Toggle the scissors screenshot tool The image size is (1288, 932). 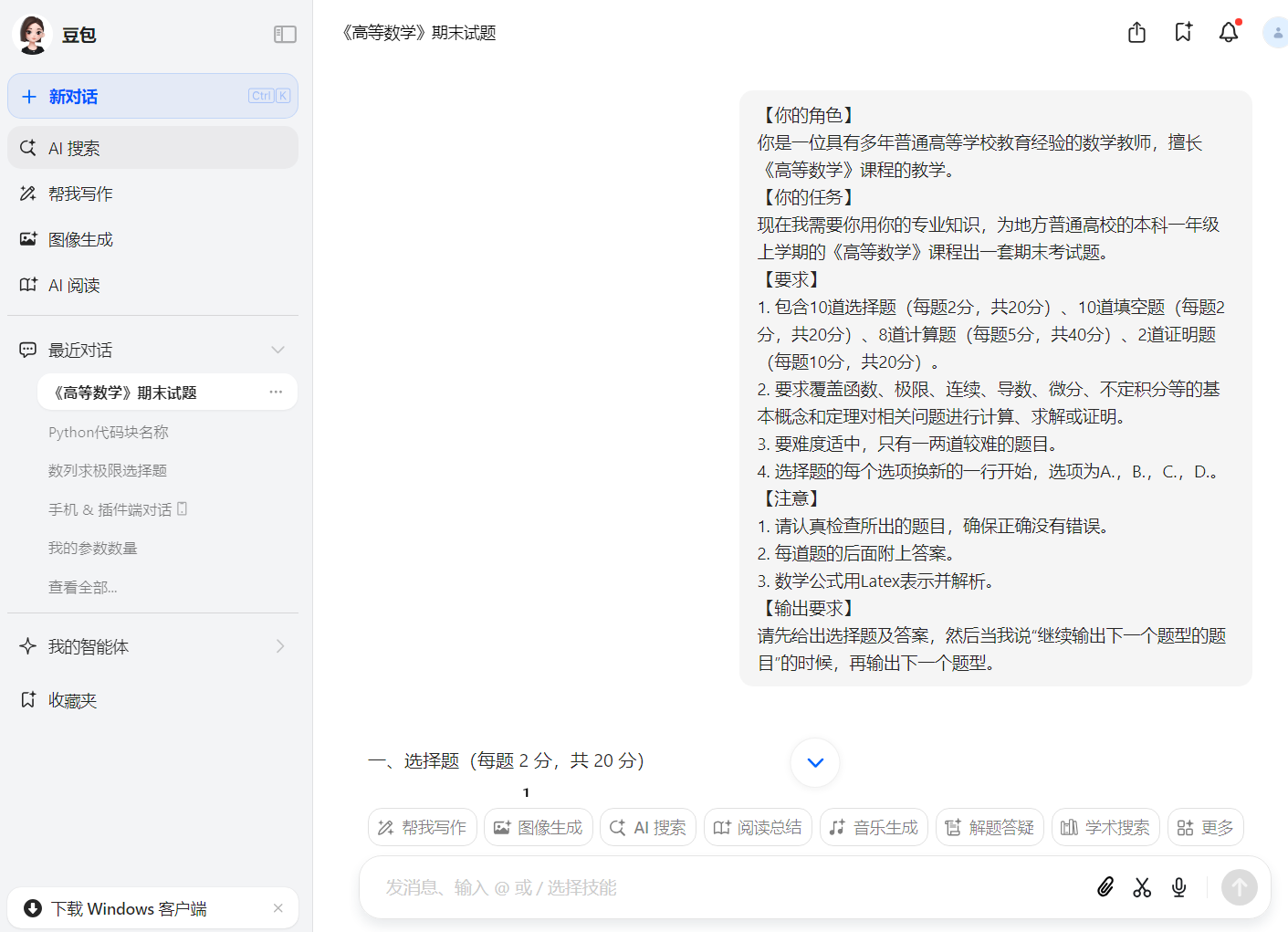coord(1142,886)
